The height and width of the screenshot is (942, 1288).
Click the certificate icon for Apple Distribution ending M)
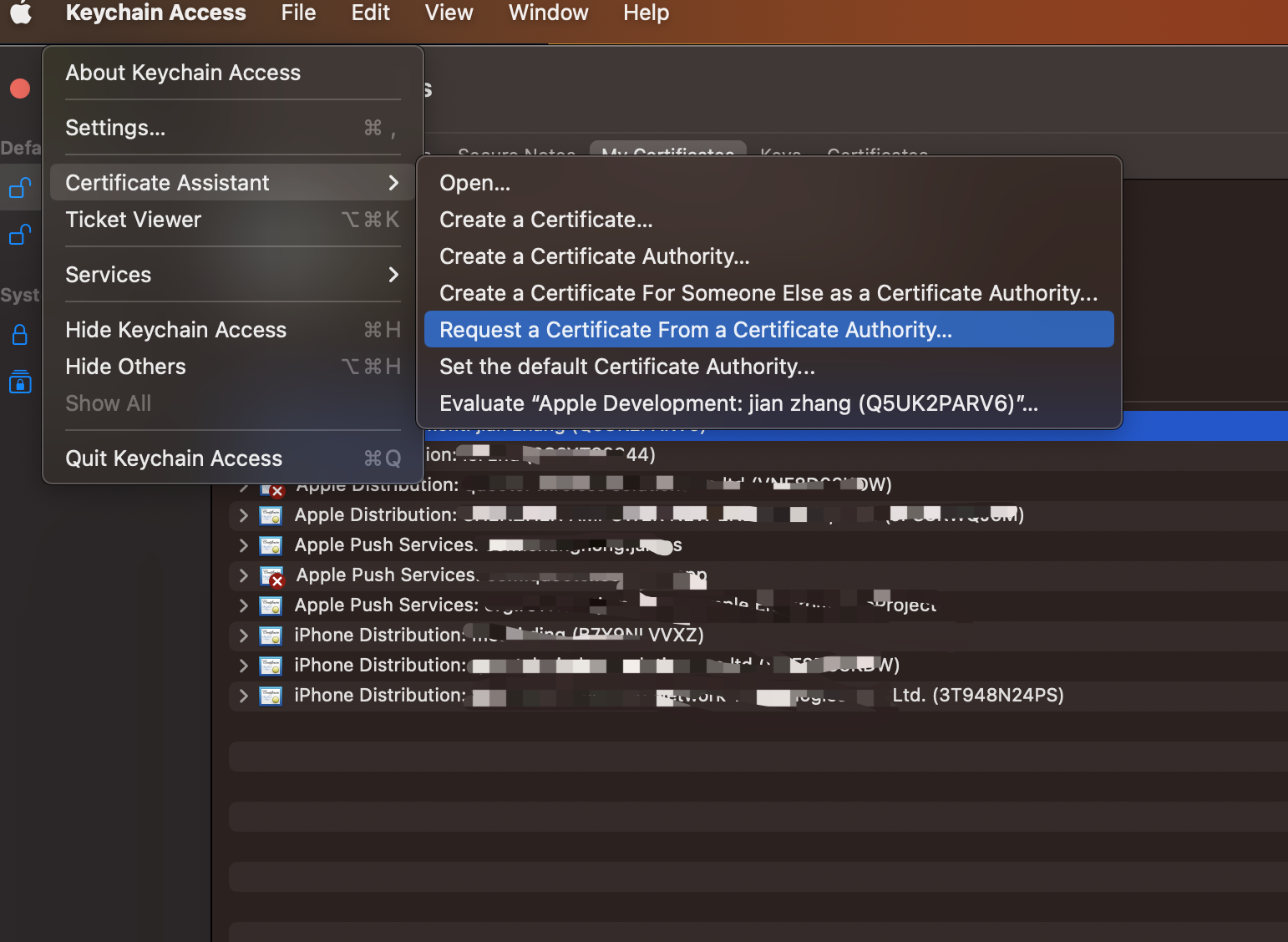tap(271, 515)
